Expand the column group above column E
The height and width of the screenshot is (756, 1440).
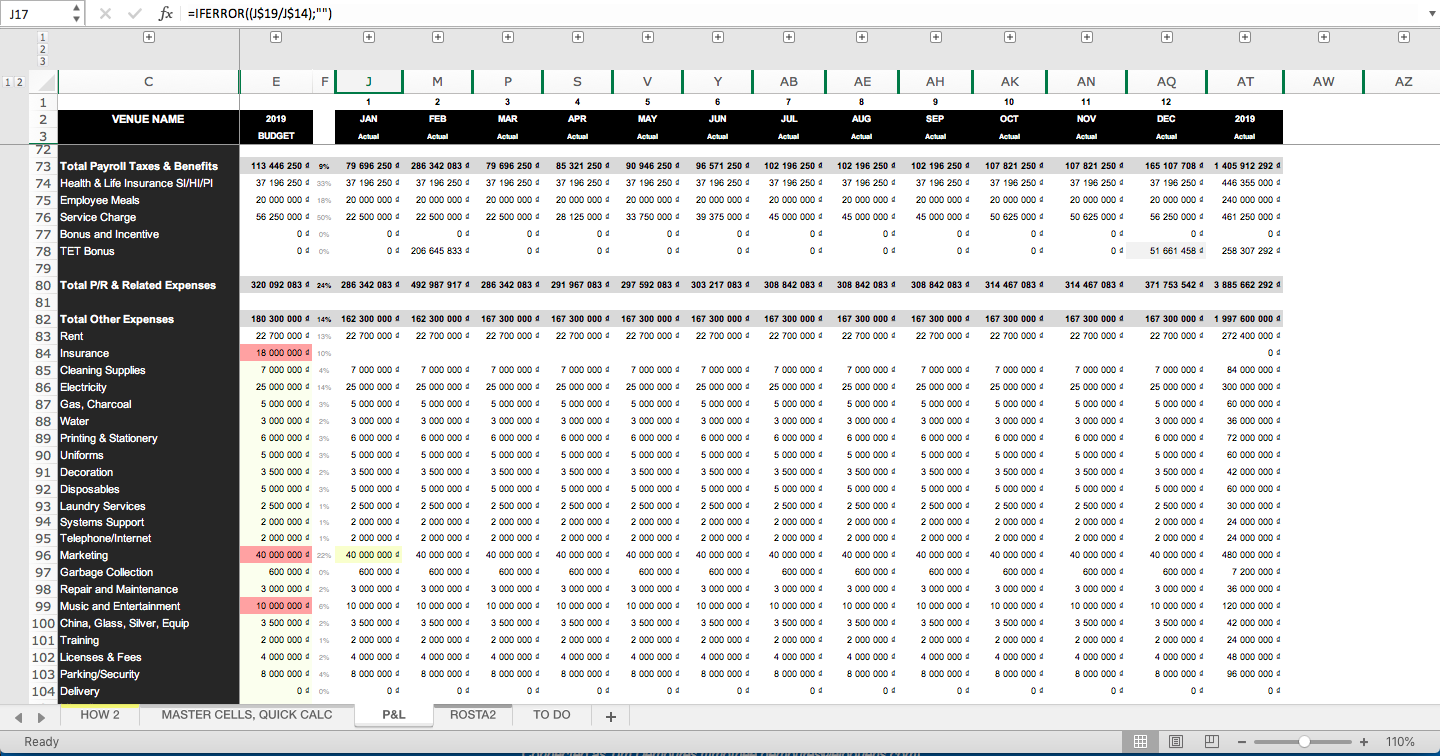pyautogui.click(x=276, y=37)
